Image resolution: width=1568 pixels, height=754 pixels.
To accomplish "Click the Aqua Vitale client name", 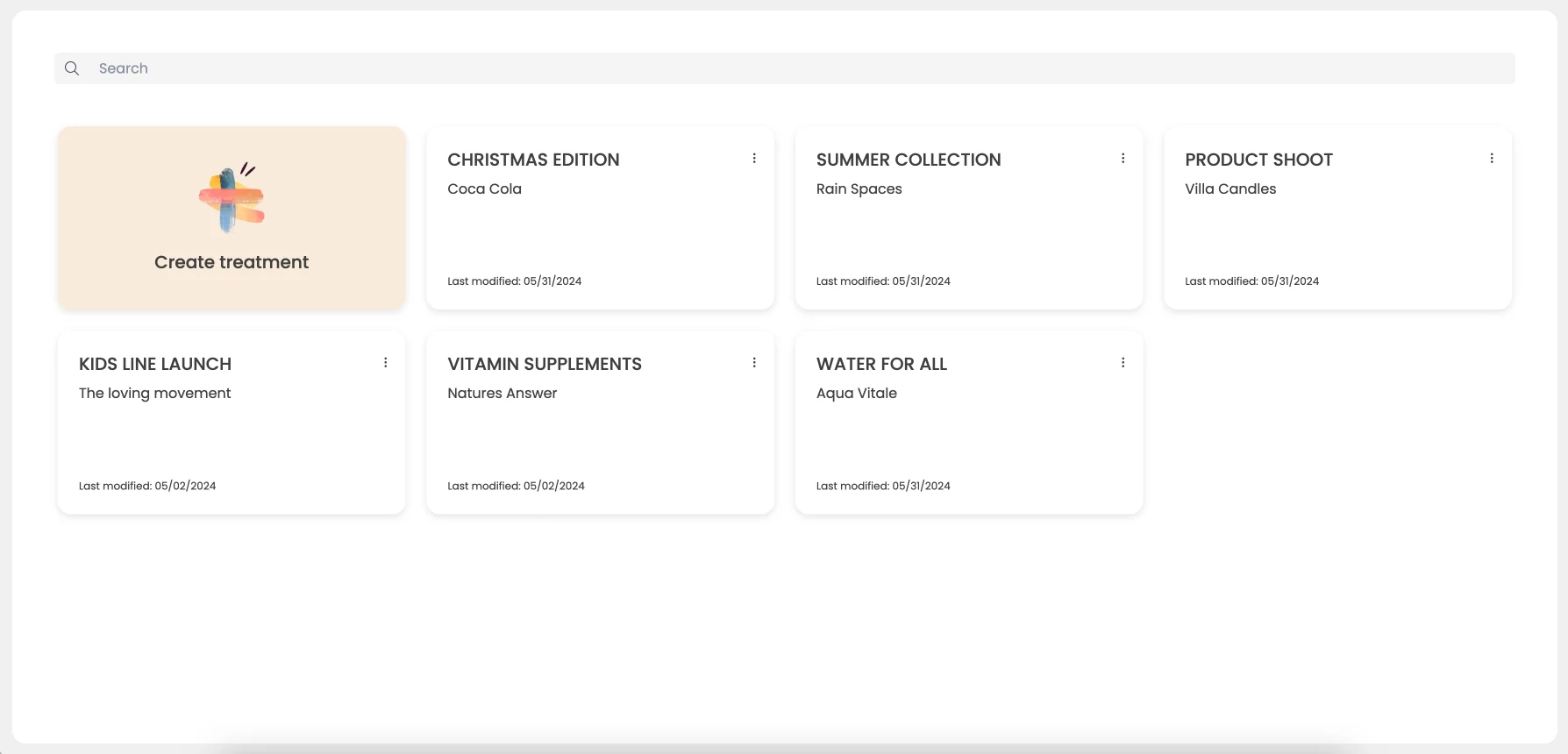I will 857,393.
